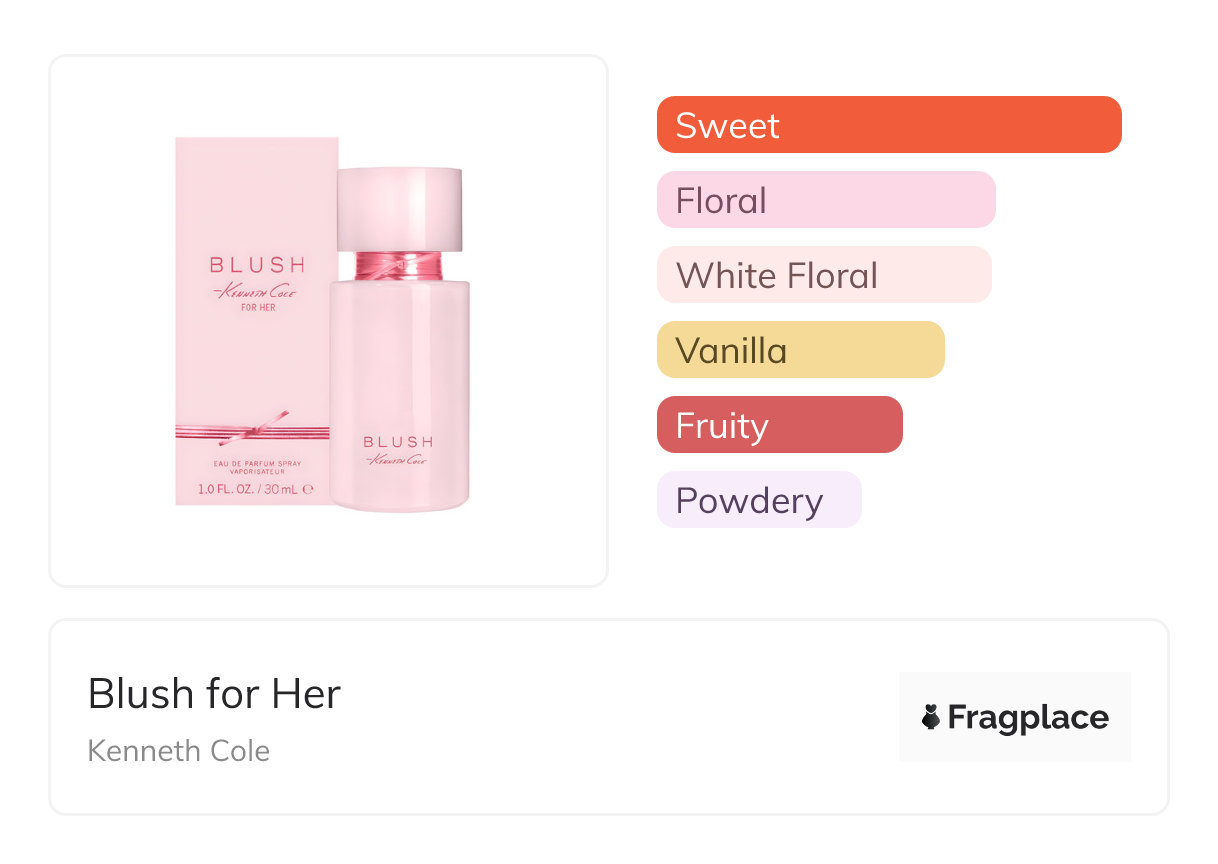Click the BLUSH lettering on the bottle
Viewport: 1218px width, 864px height.
point(398,441)
